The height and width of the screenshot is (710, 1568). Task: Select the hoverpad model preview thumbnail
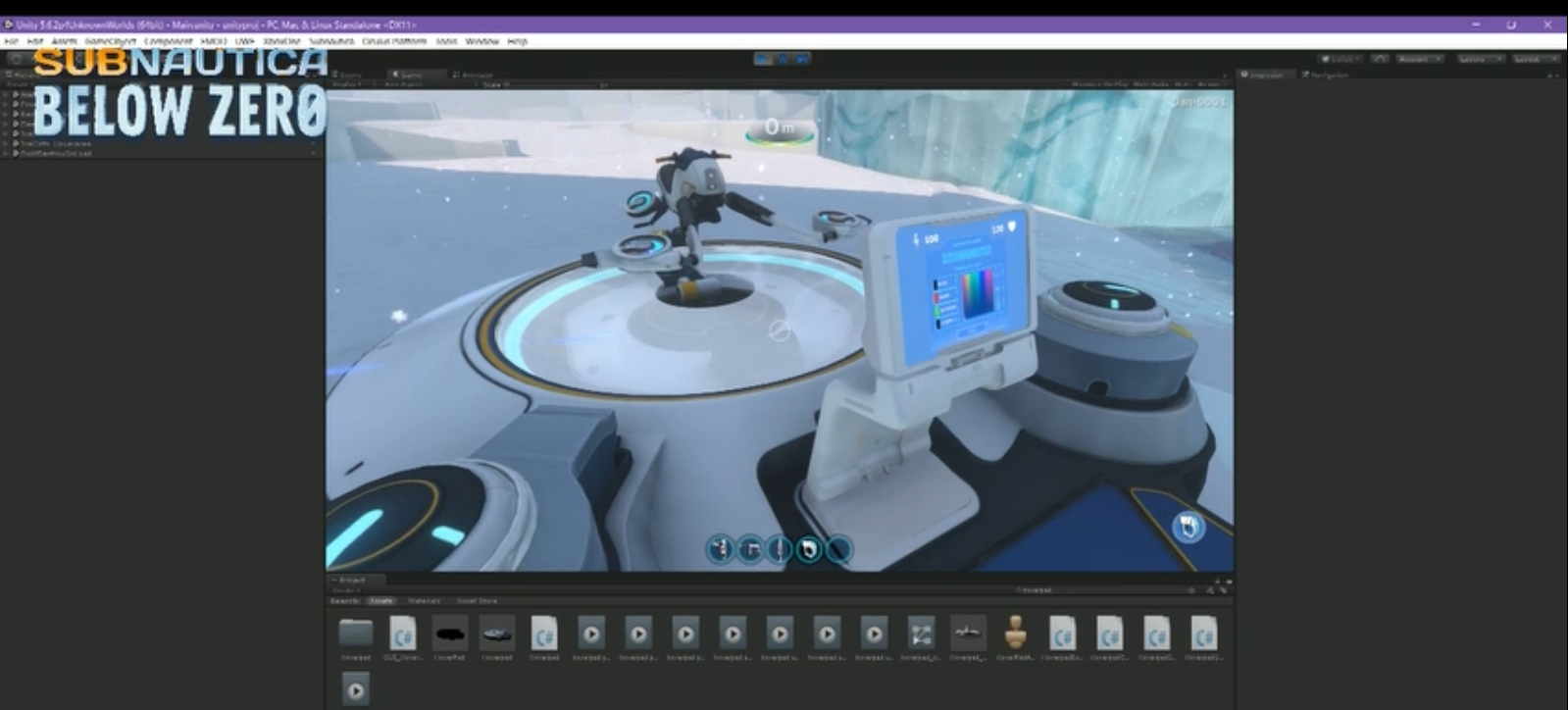(497, 634)
